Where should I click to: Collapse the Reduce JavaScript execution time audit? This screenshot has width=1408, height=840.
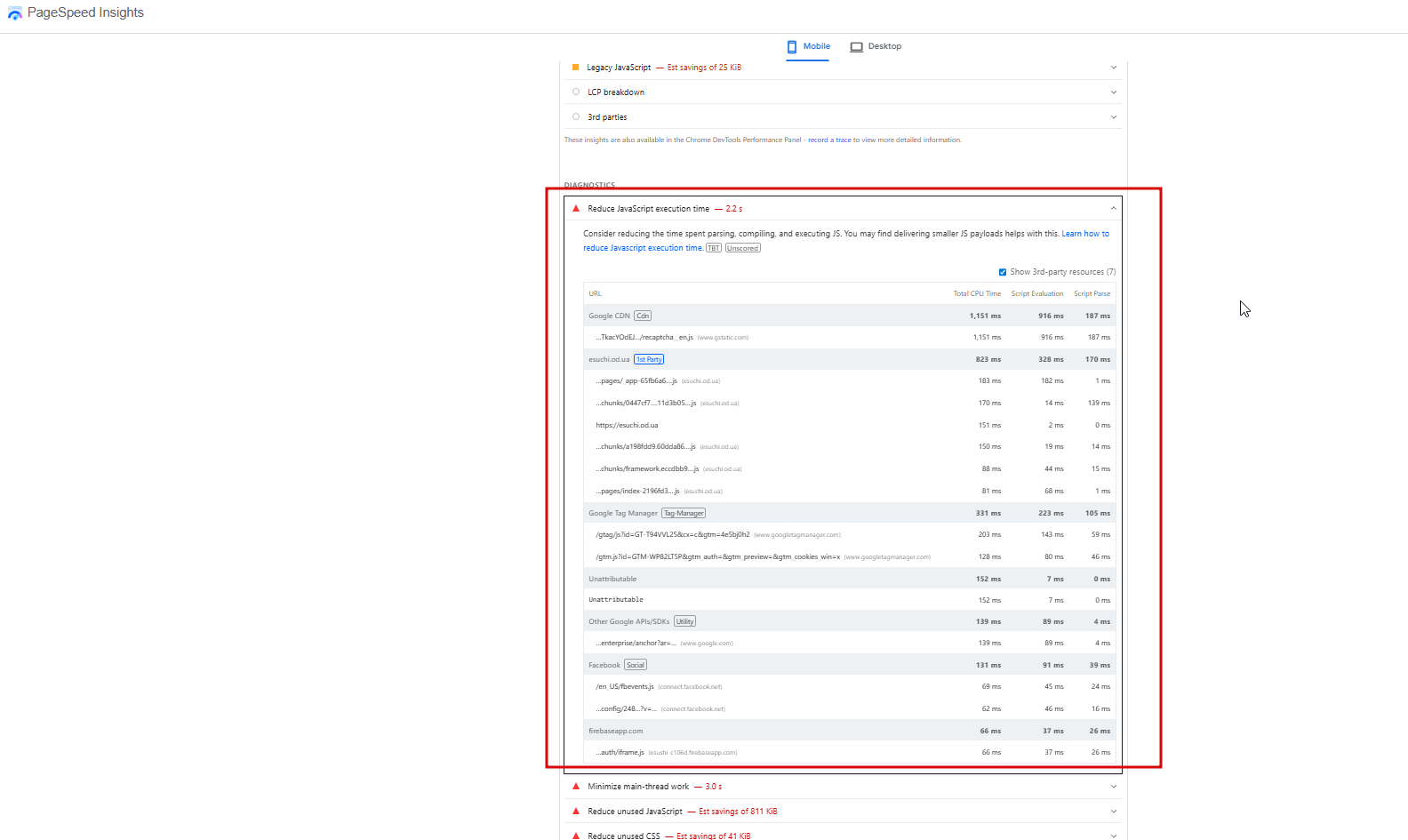tap(1113, 209)
